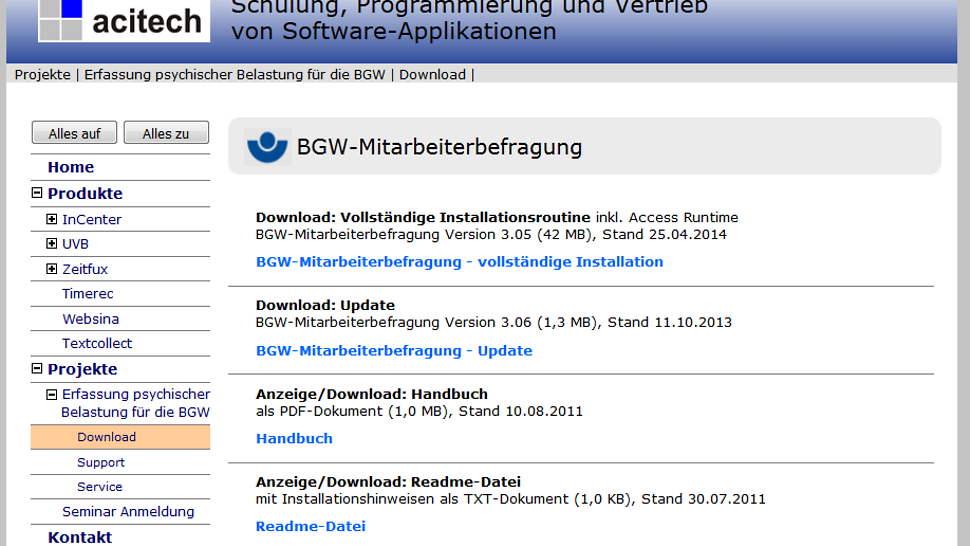Viewport: 970px width, 546px height.
Task: Open the Service sidebar entry
Action: 100,487
